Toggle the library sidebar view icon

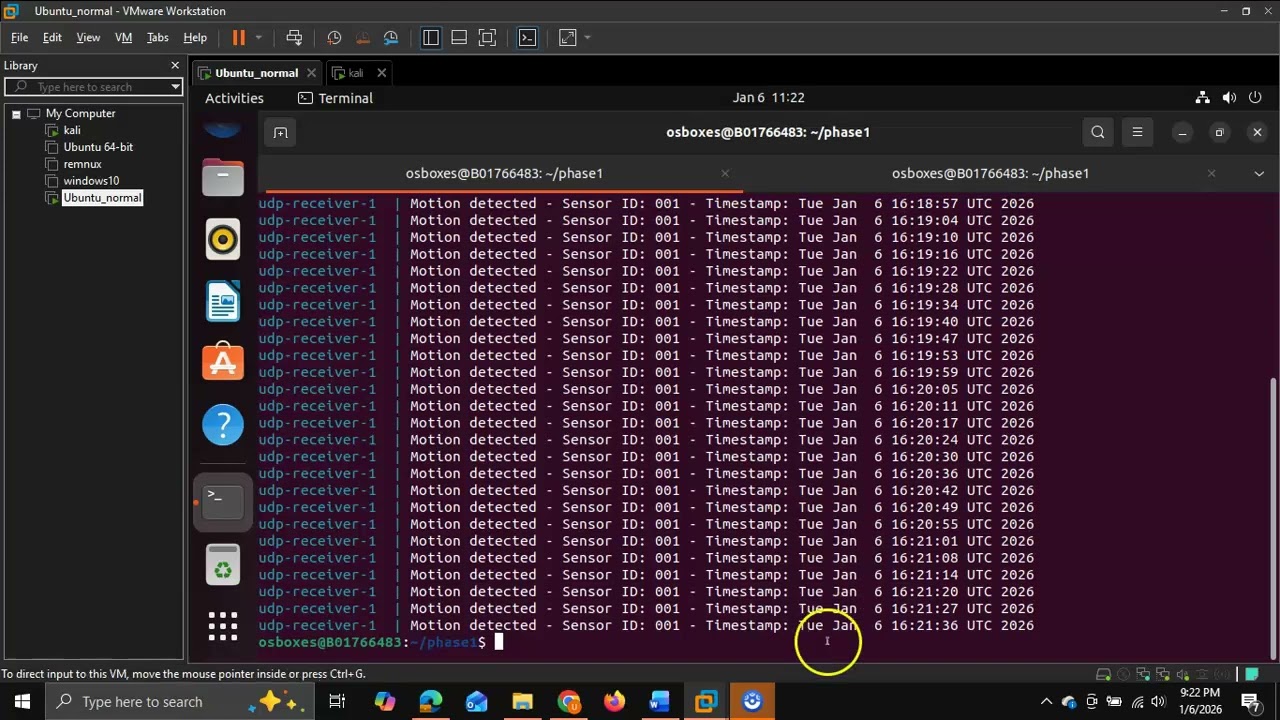(x=431, y=38)
